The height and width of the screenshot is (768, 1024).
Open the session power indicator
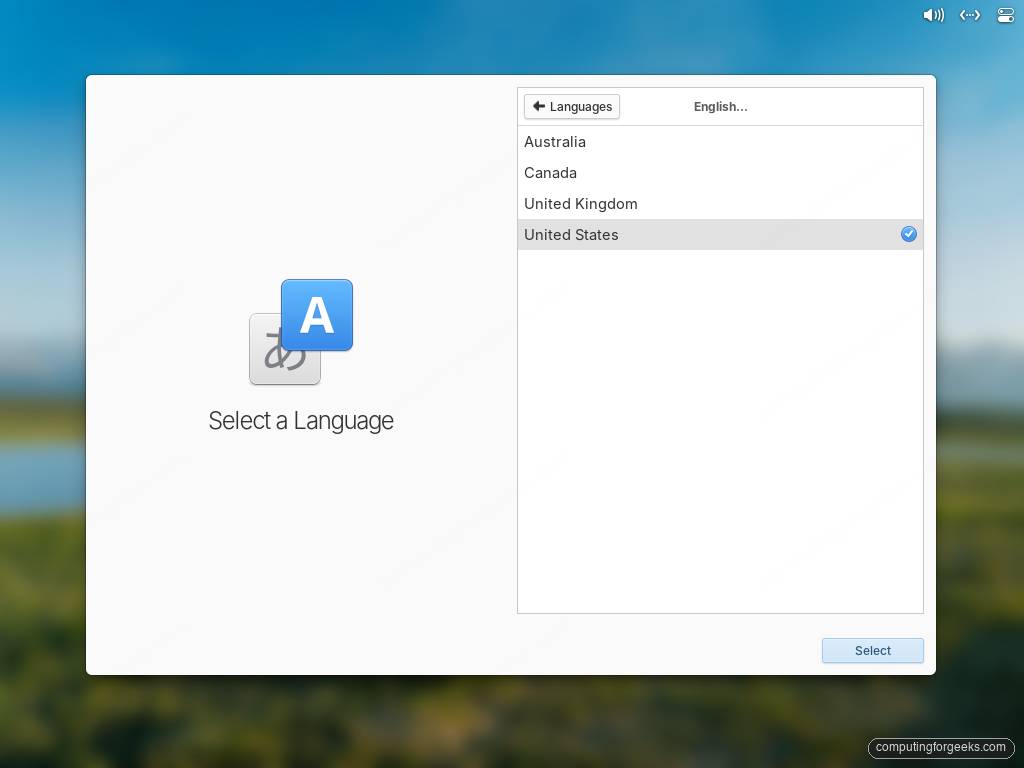click(x=1006, y=15)
